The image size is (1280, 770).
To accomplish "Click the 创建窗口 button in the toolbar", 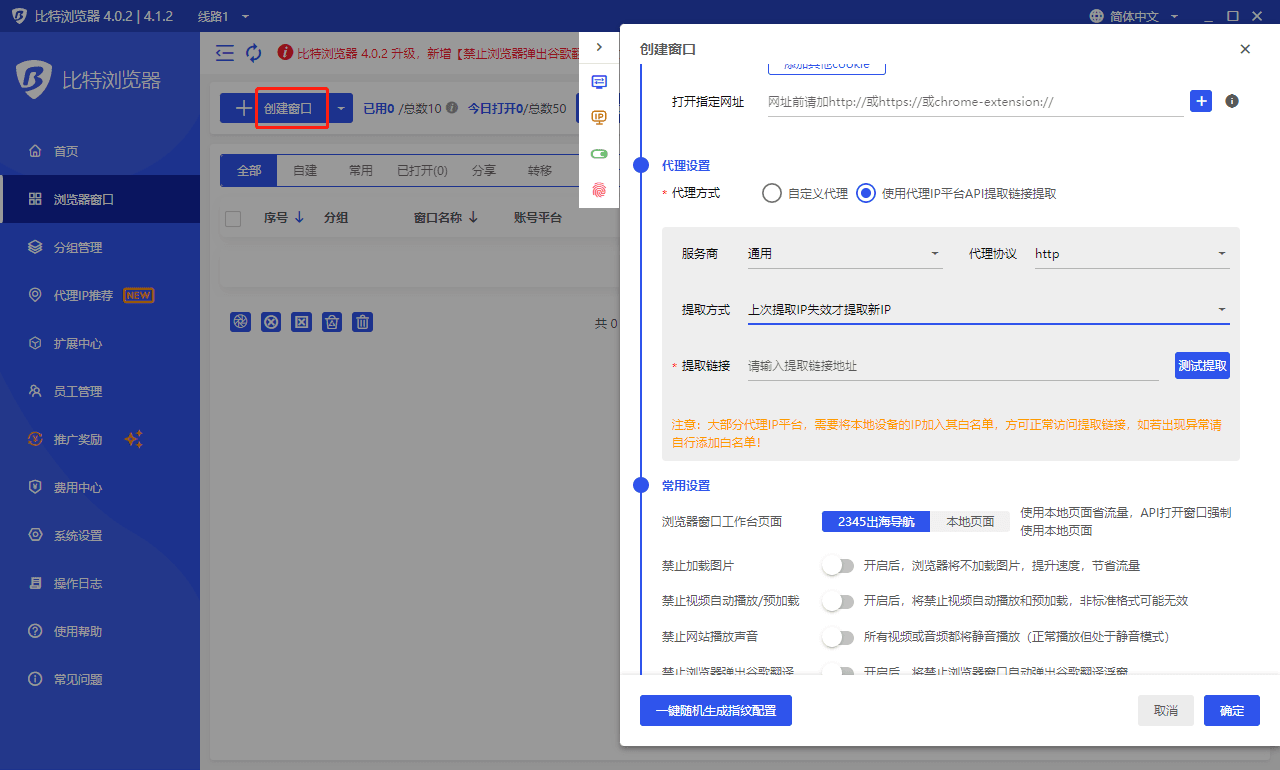I will [275, 108].
